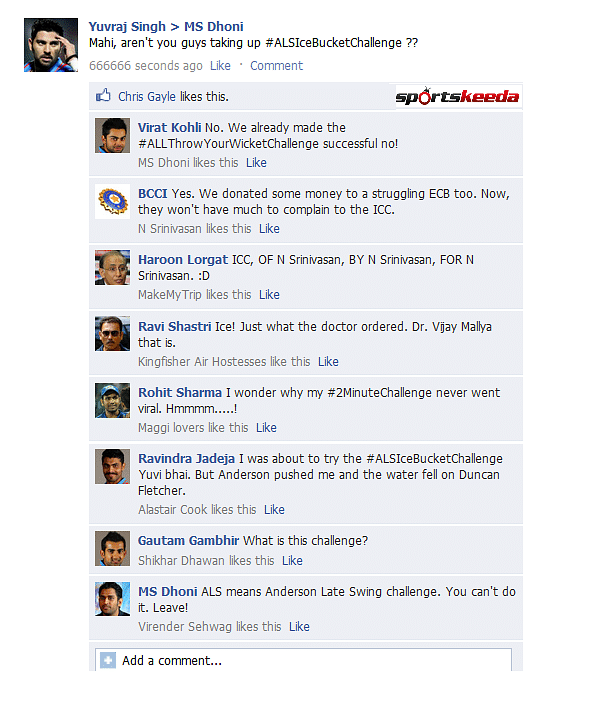Open Yuvraj Singh's profile picture
The height and width of the screenshot is (716, 598).
click(51, 45)
